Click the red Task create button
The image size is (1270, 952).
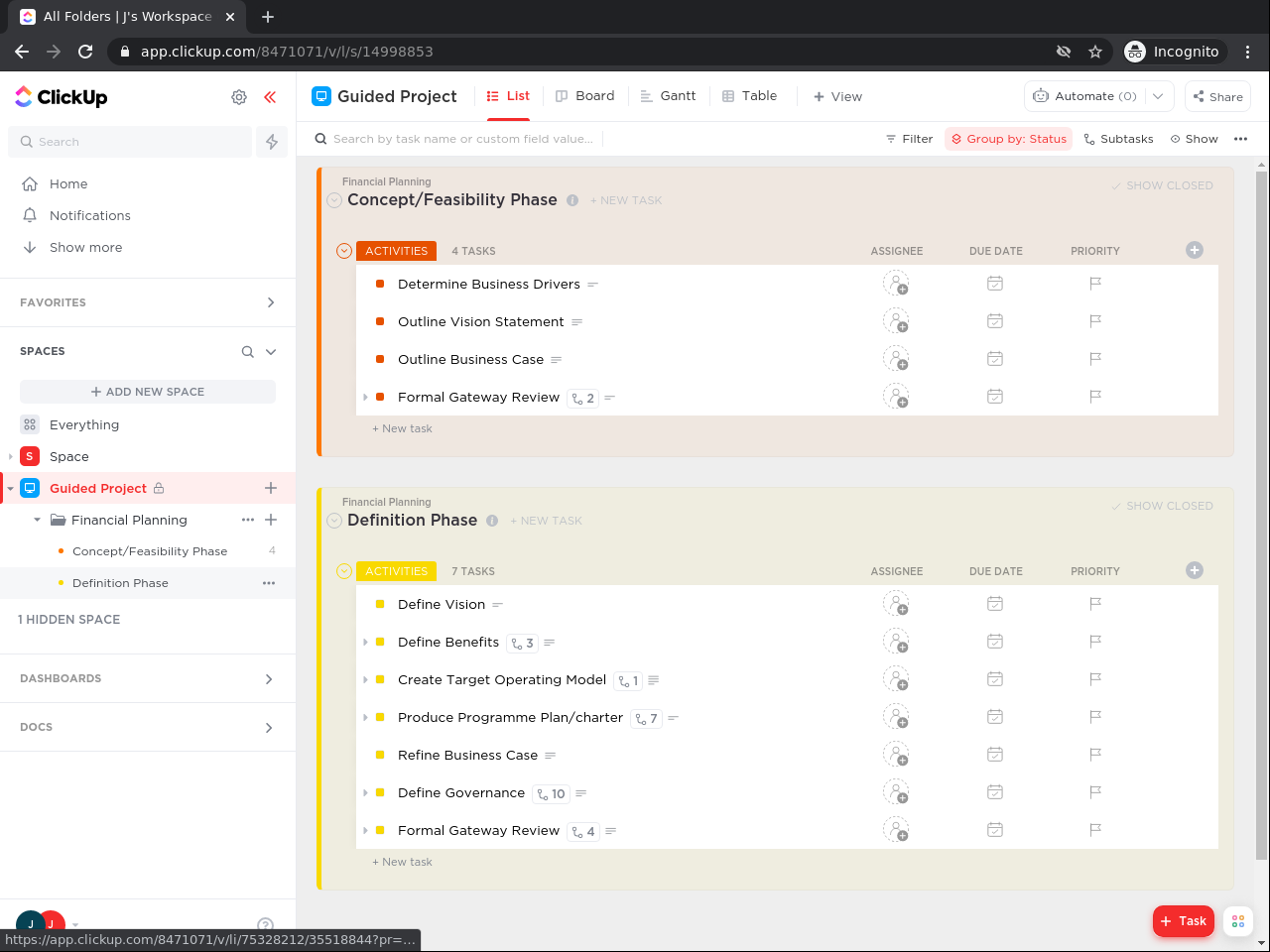pos(1183,921)
